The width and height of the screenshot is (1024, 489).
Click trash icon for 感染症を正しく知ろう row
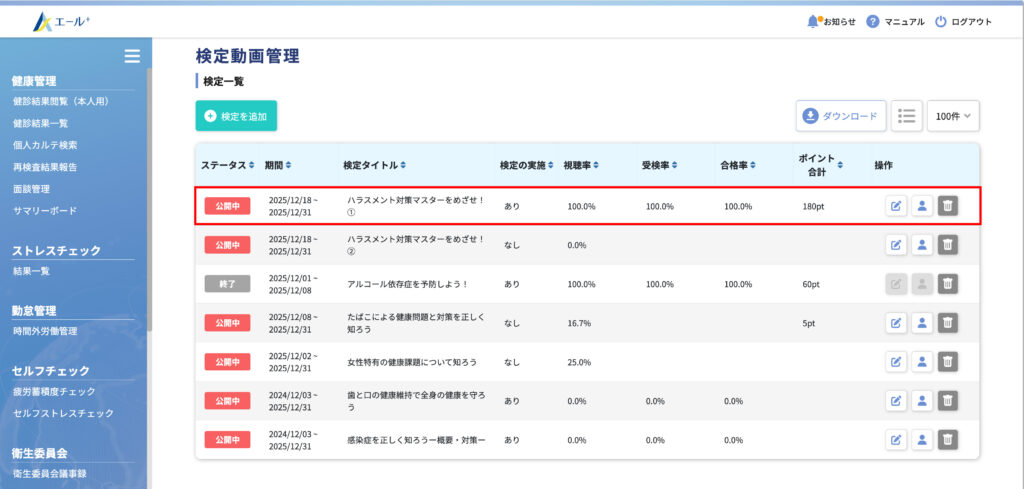coord(948,439)
